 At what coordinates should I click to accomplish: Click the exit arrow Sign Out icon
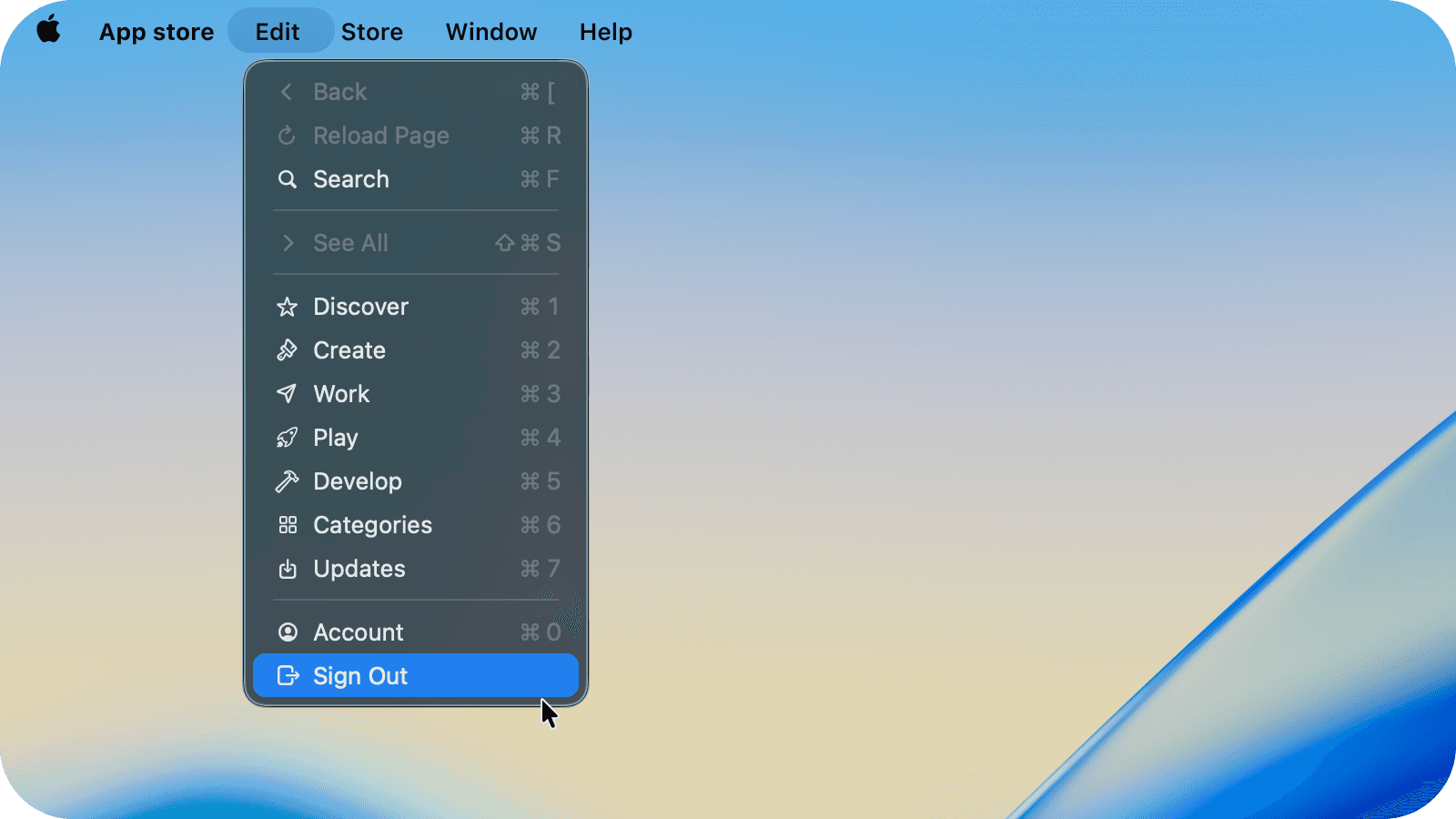(288, 676)
